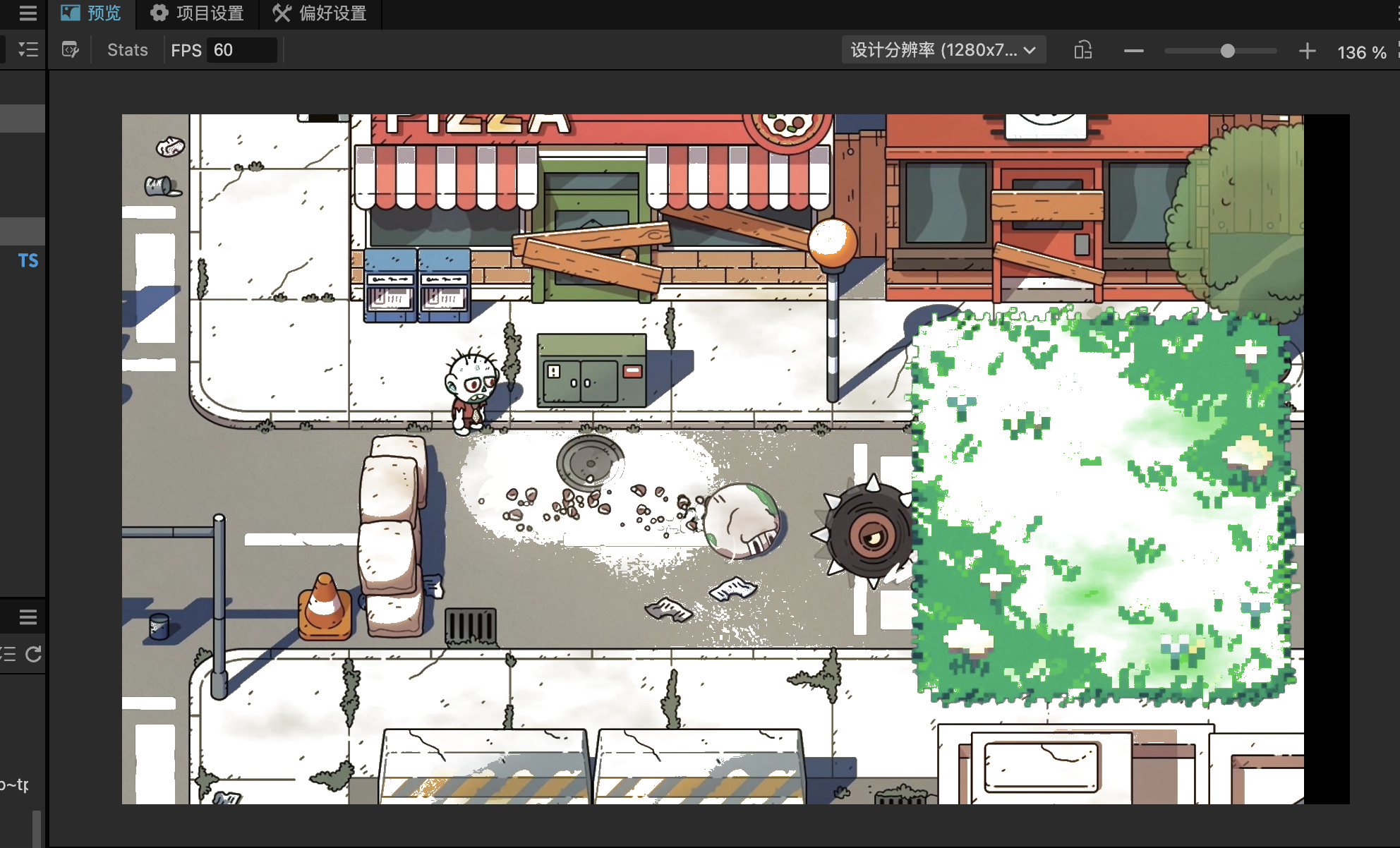Toggle the Stats display

(x=127, y=50)
